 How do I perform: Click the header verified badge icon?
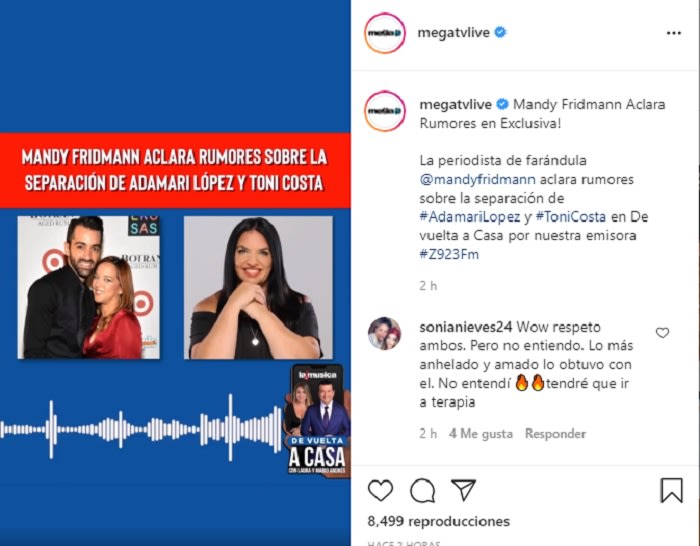pos(500,32)
